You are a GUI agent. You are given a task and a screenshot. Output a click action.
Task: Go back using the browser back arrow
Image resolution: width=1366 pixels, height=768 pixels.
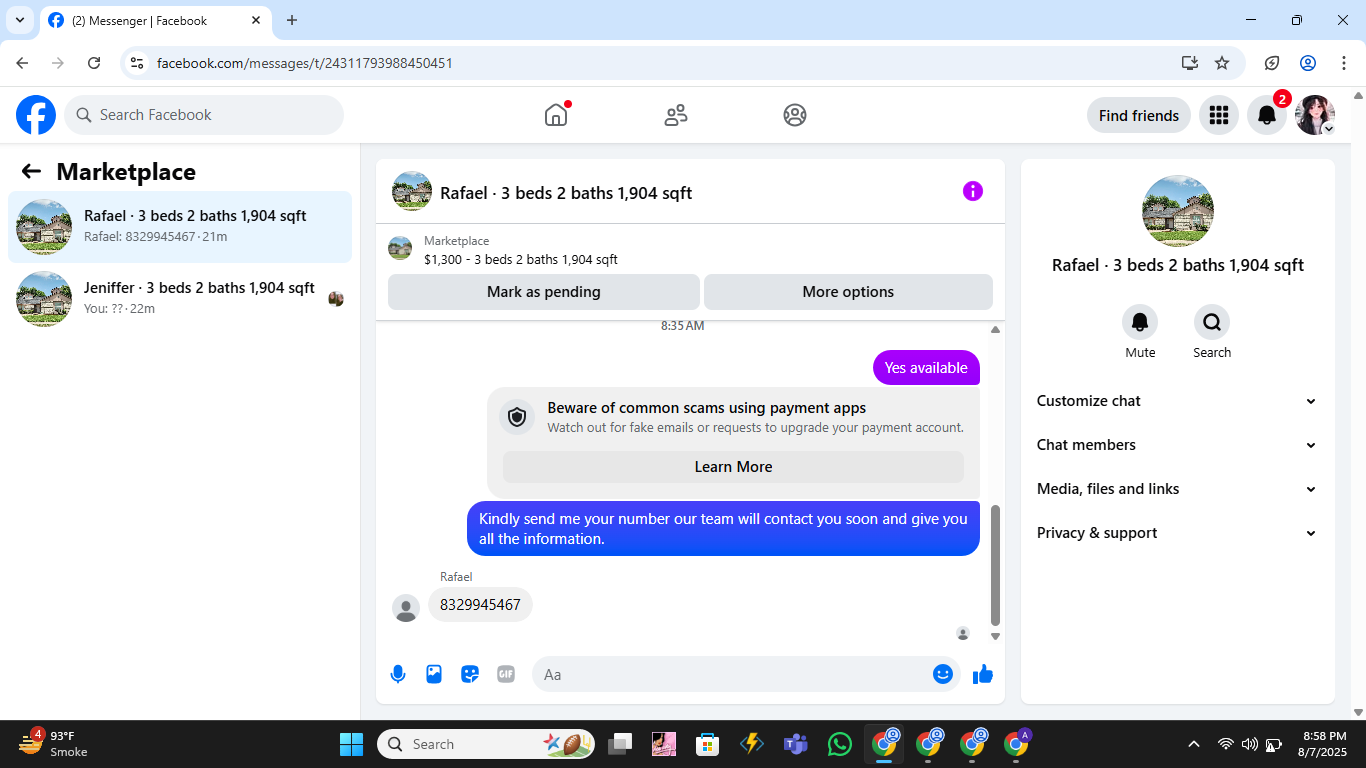pyautogui.click(x=22, y=63)
